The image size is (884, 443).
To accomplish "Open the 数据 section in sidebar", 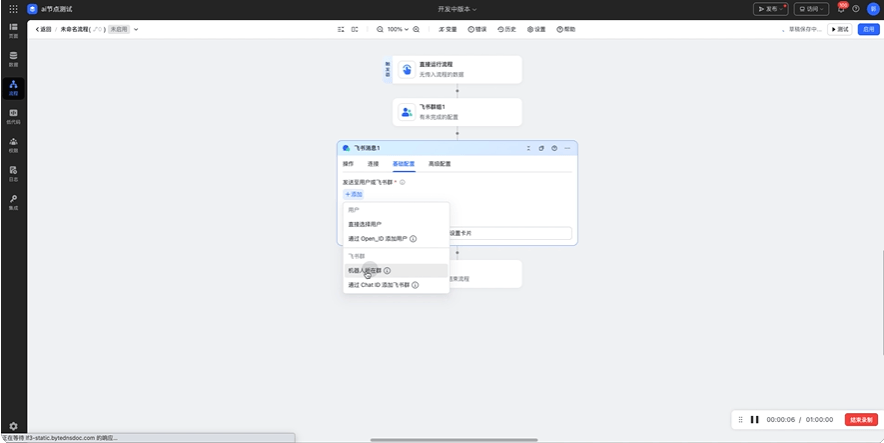I will tap(13, 59).
